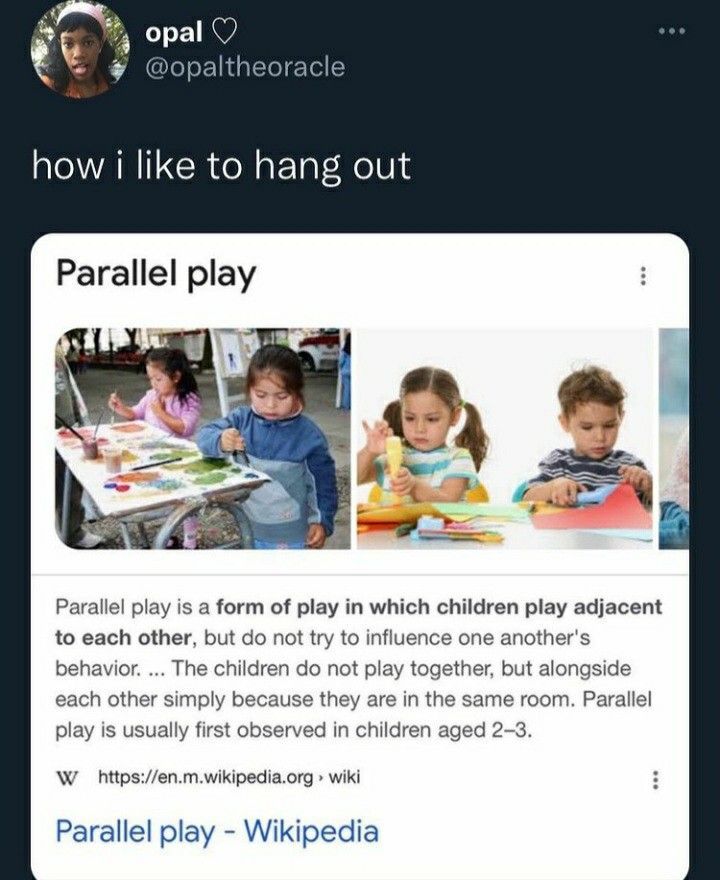This screenshot has height=880, width=720.
Task: Open the Parallel play - Wikipedia link
Action: click(x=217, y=831)
